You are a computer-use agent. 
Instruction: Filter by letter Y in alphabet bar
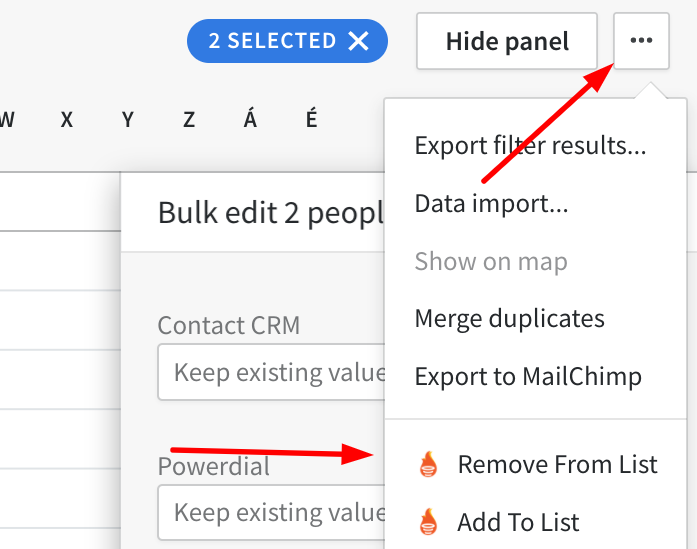pos(128,120)
